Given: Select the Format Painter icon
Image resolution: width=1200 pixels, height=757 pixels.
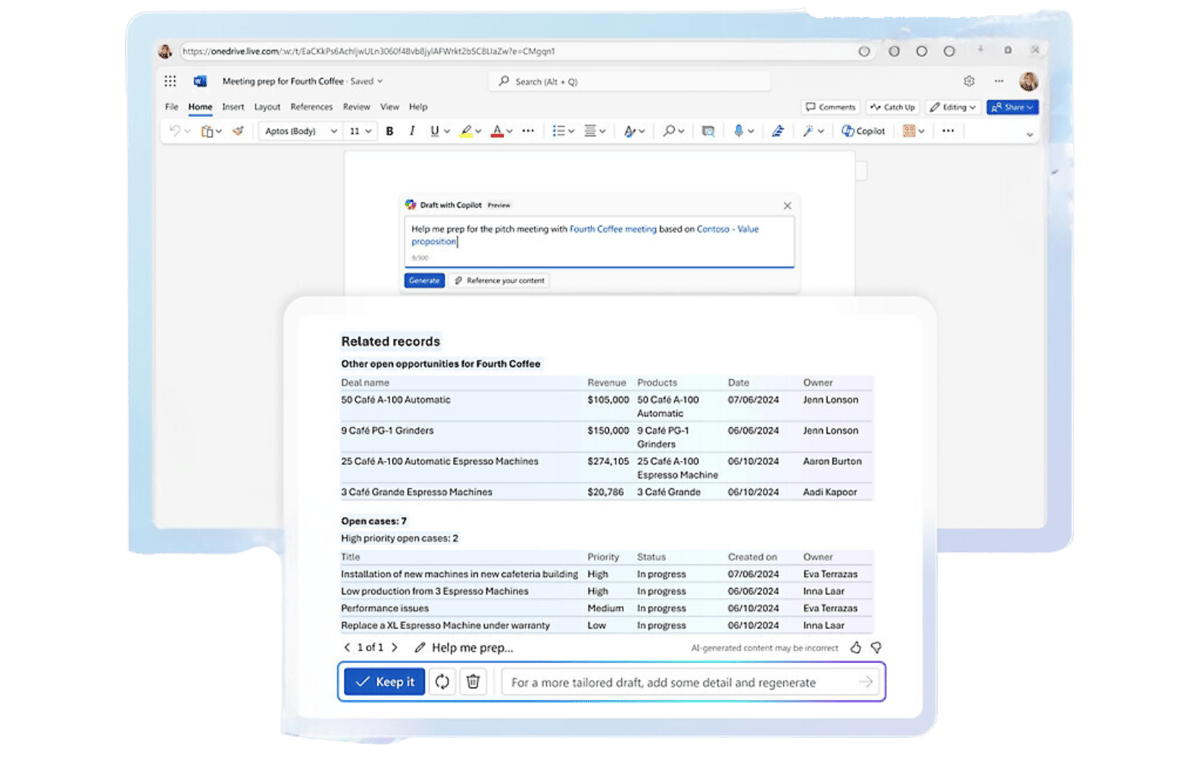Looking at the screenshot, I should click(238, 131).
